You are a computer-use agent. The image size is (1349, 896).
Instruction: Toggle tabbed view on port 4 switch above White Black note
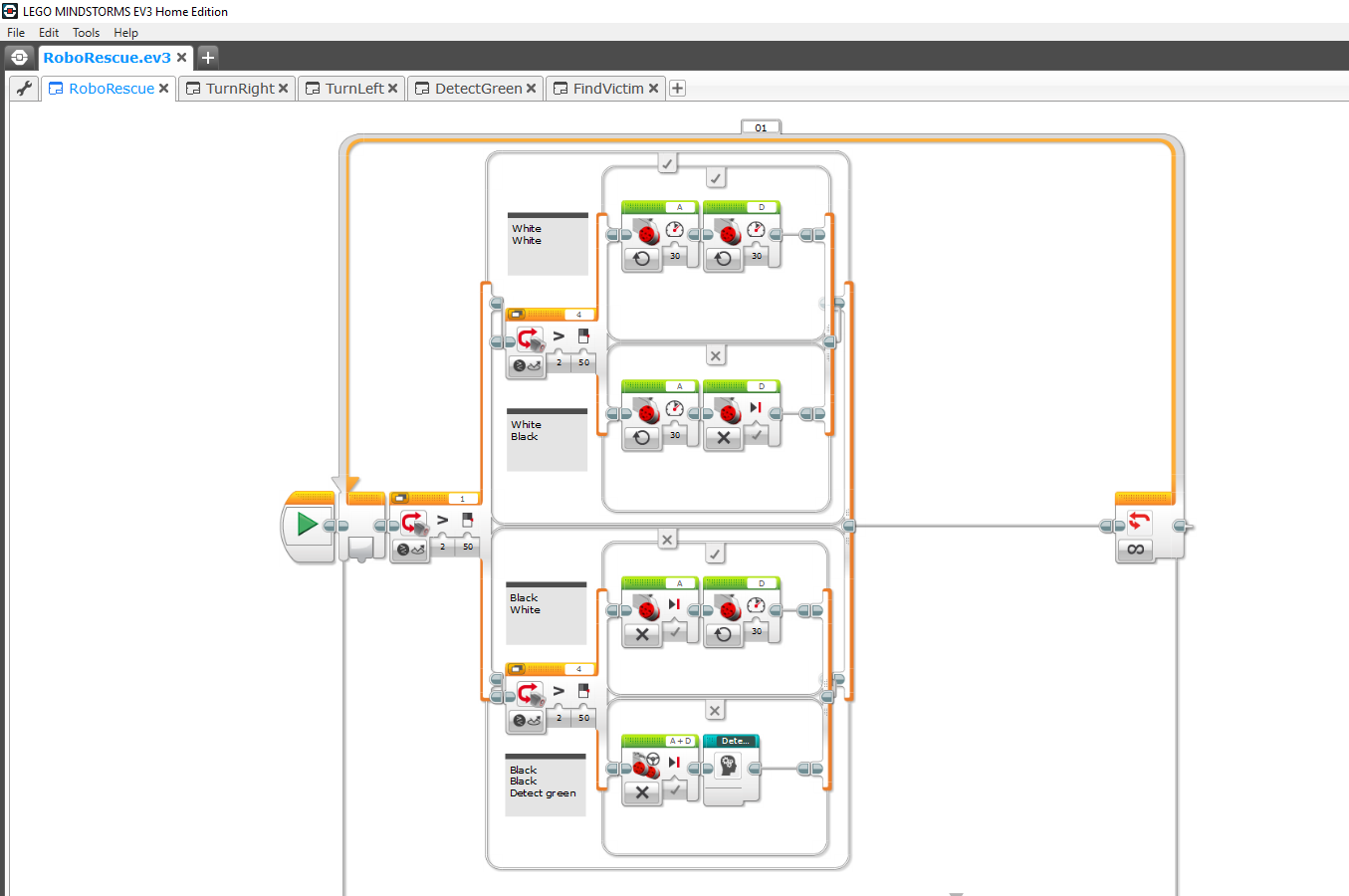pyautogui.click(x=517, y=315)
